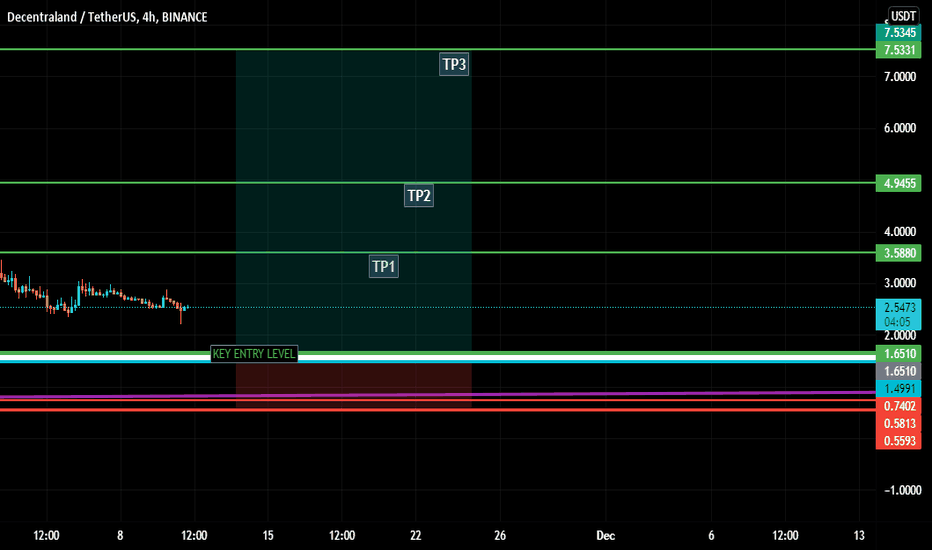932x550 pixels.
Task: Click the 7.5331 green price tag
Action: click(899, 50)
